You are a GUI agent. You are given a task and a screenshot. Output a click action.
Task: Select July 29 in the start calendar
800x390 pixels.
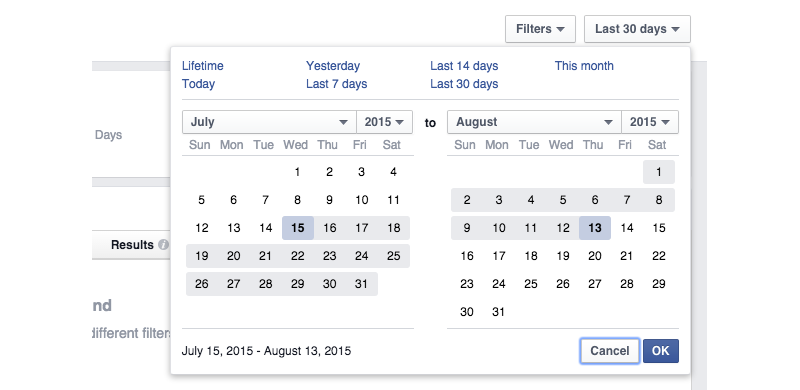[x=297, y=284]
